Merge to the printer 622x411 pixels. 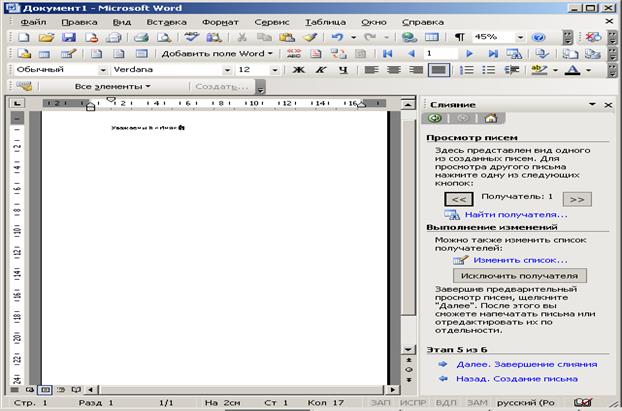coord(593,54)
